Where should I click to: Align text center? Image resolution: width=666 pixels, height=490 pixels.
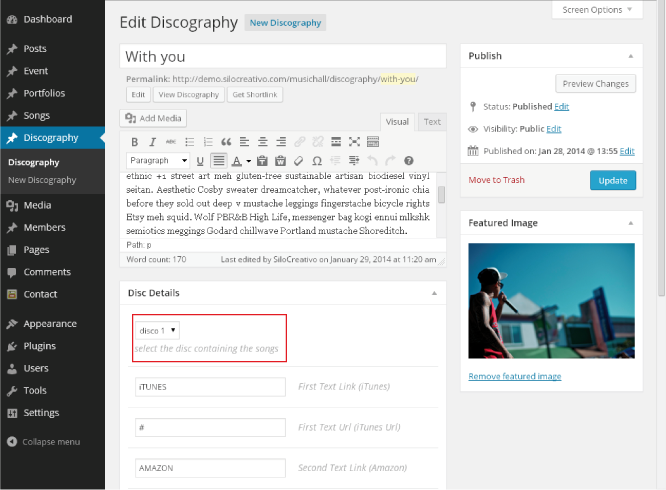[x=262, y=142]
